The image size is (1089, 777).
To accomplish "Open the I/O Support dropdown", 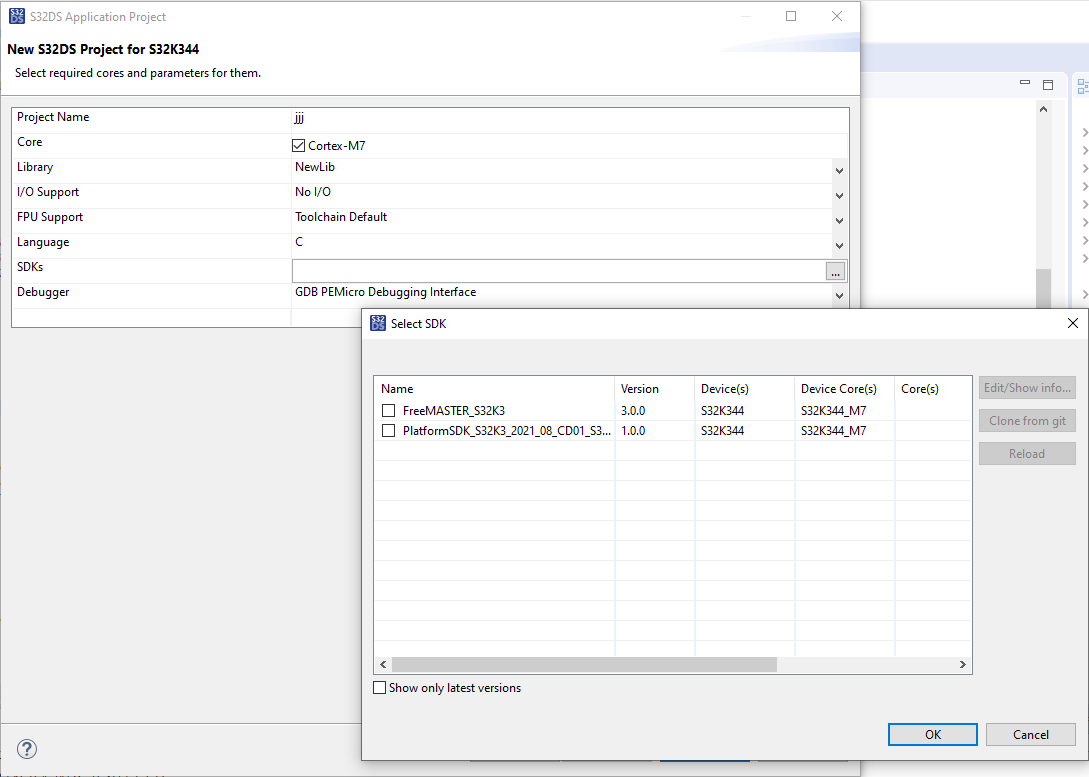I will [x=838, y=195].
